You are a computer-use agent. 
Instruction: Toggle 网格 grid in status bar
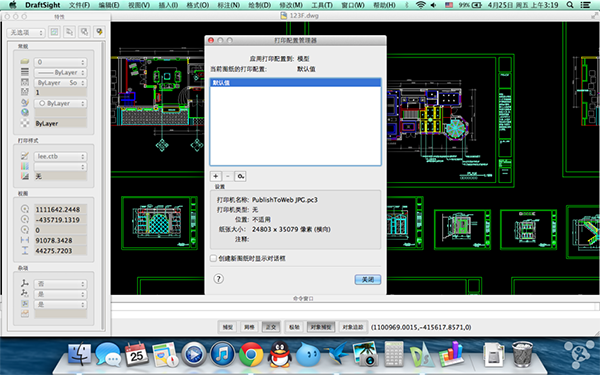click(x=249, y=327)
